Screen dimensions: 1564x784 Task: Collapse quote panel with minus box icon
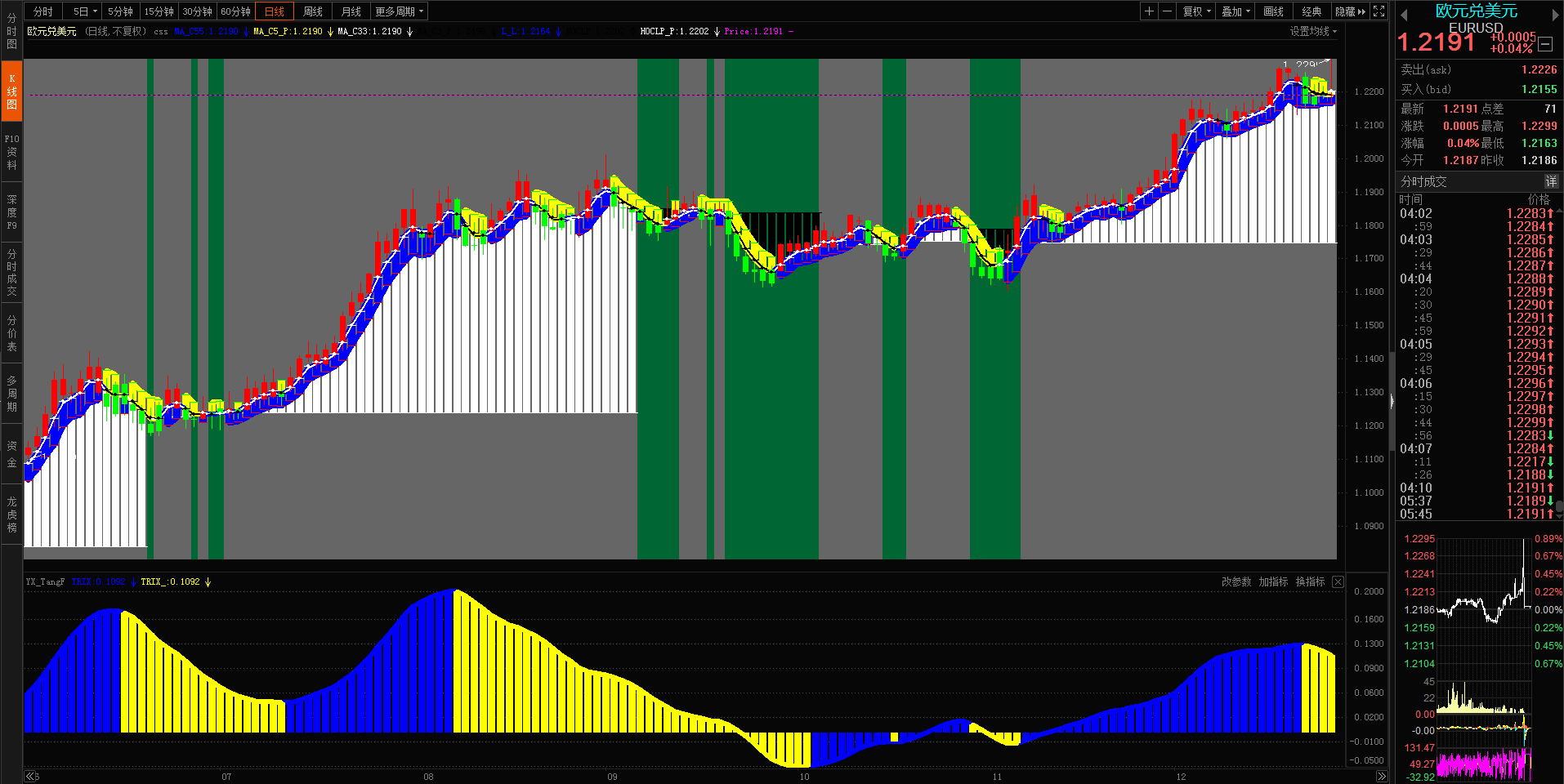pyautogui.click(x=1545, y=44)
